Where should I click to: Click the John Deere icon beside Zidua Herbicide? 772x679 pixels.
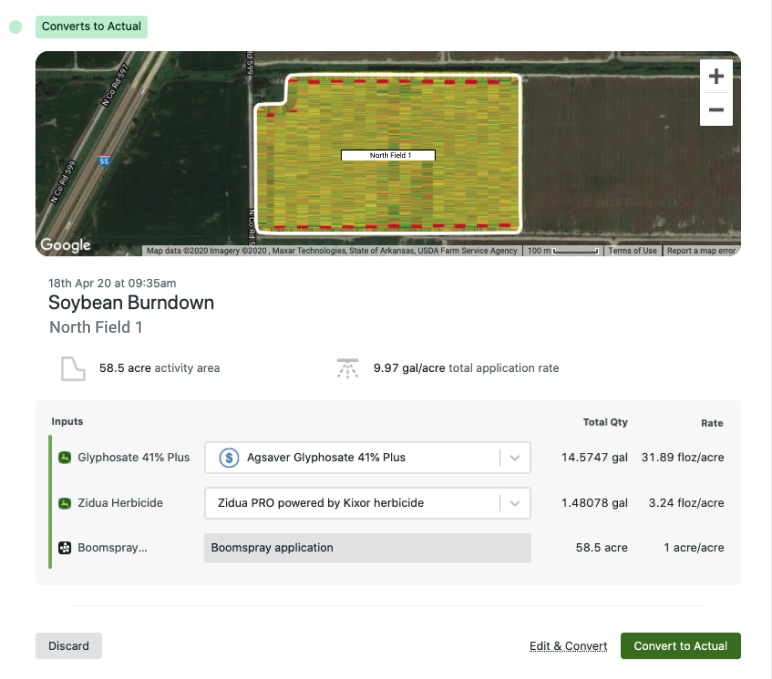tap(64, 503)
